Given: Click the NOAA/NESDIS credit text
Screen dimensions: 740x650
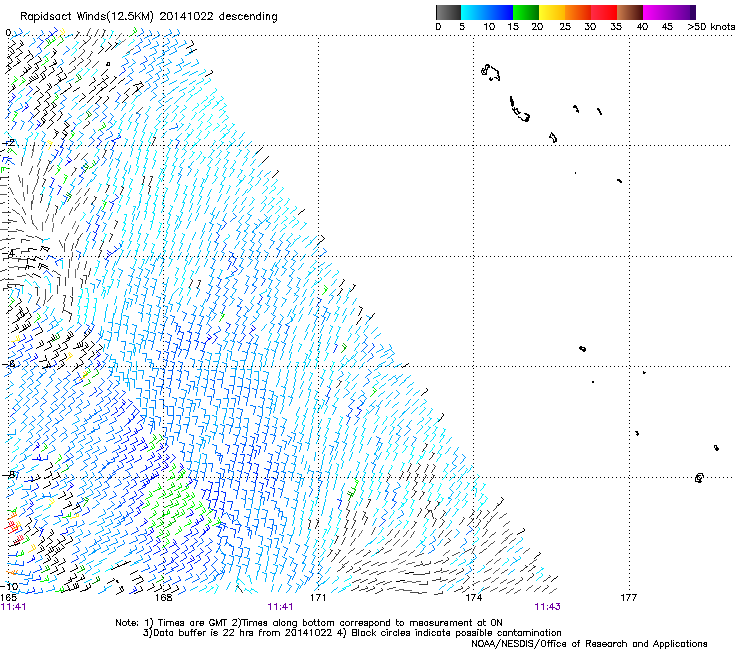Looking at the screenshot, I should point(589,643).
